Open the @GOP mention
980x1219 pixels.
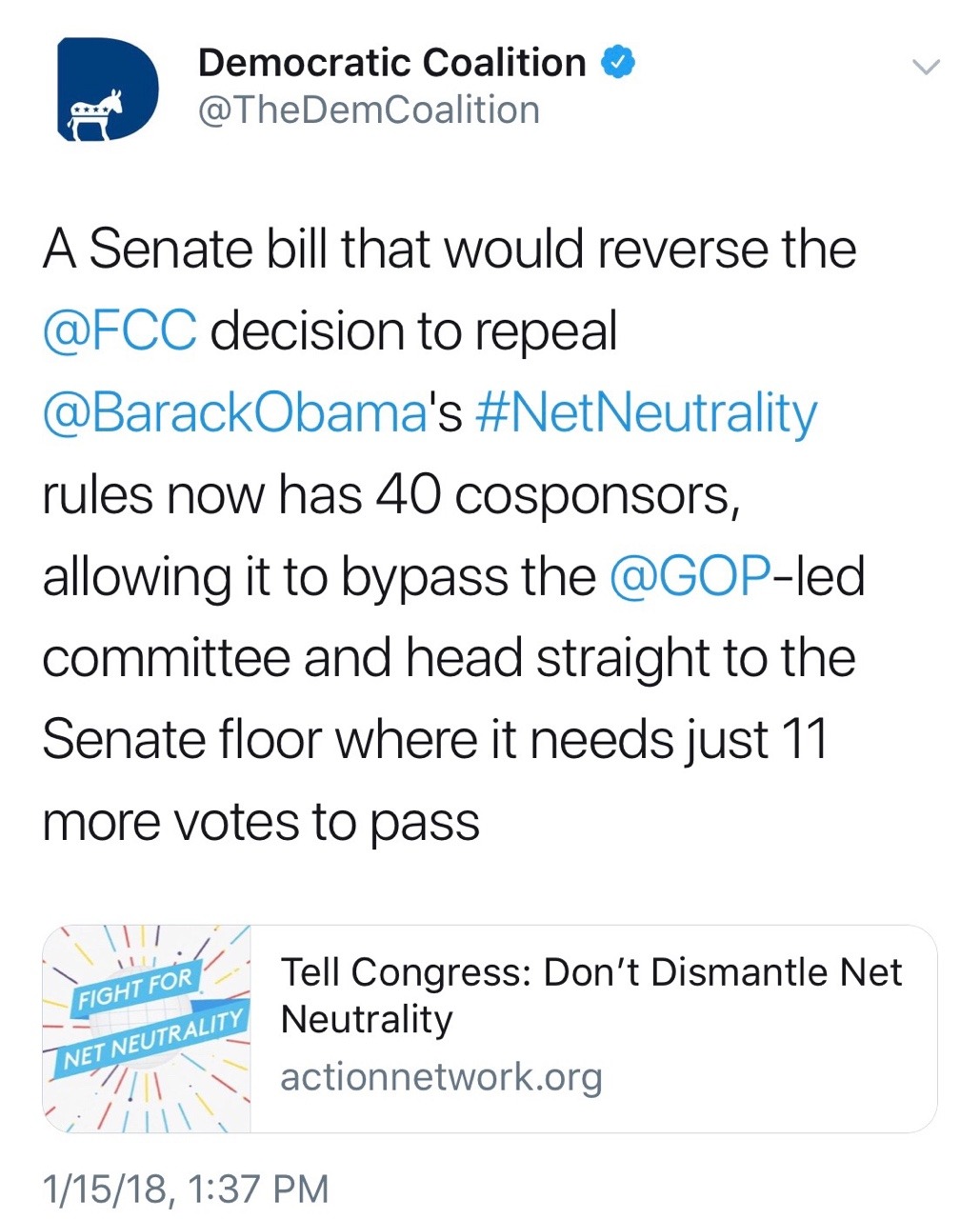[x=690, y=577]
